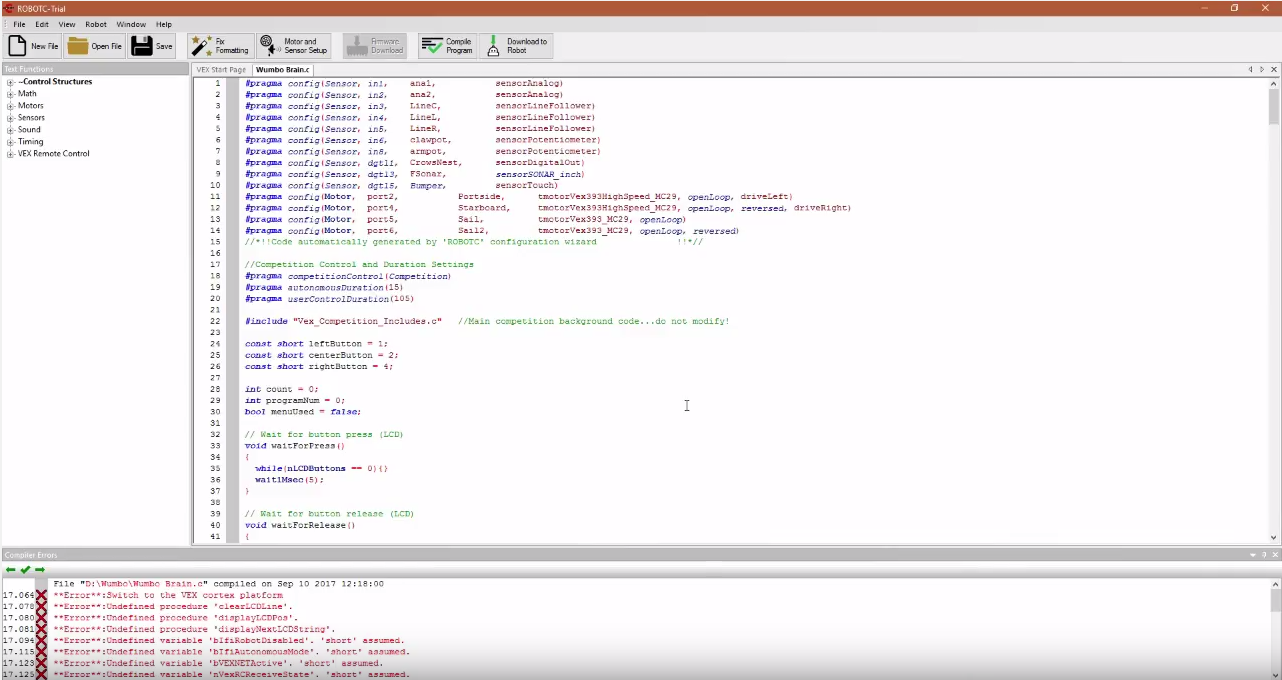This screenshot has width=1282, height=680.
Task: Create a new file with New File
Action: (34, 46)
